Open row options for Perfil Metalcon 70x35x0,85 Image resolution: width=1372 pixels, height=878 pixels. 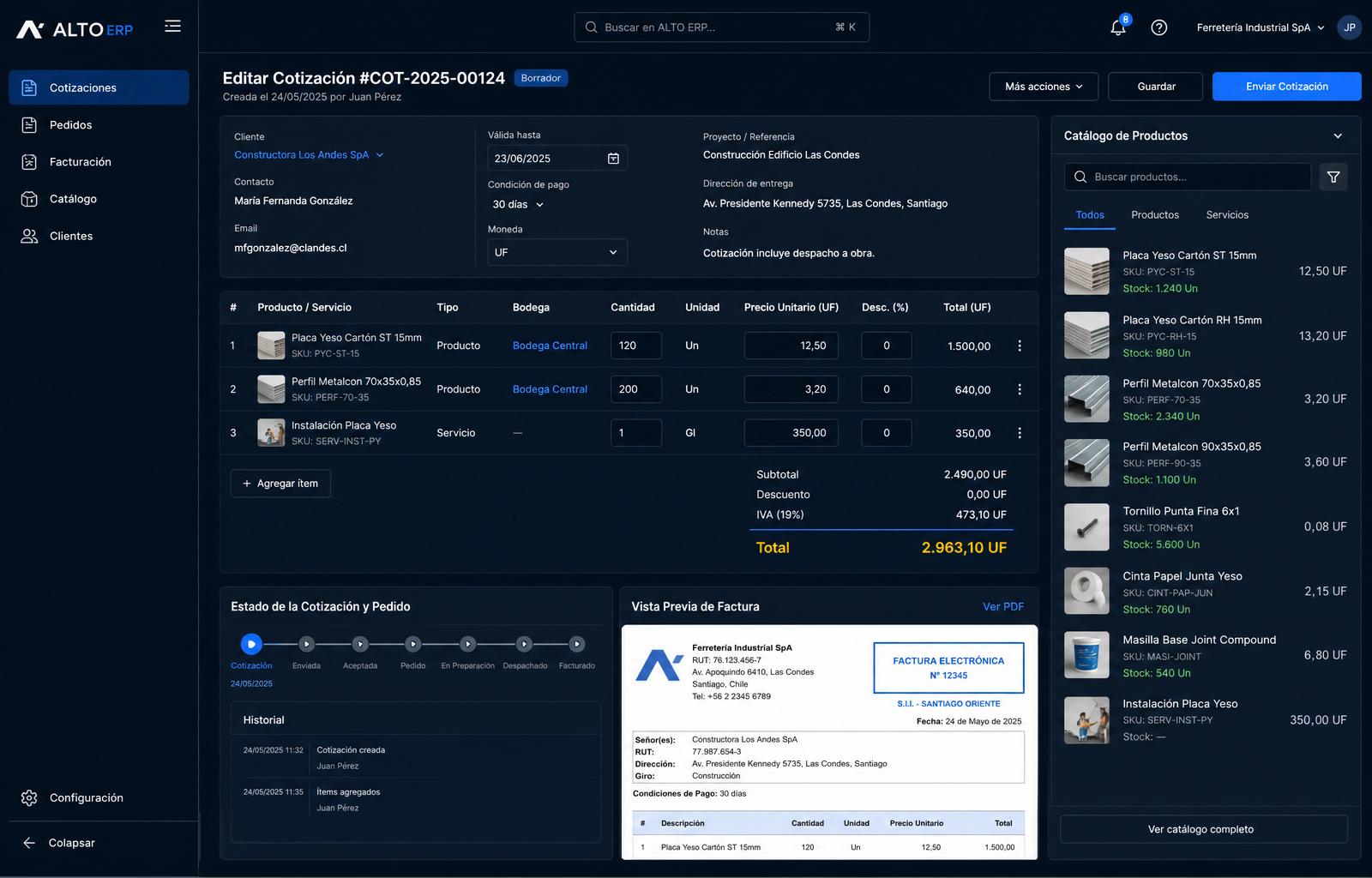pos(1020,389)
